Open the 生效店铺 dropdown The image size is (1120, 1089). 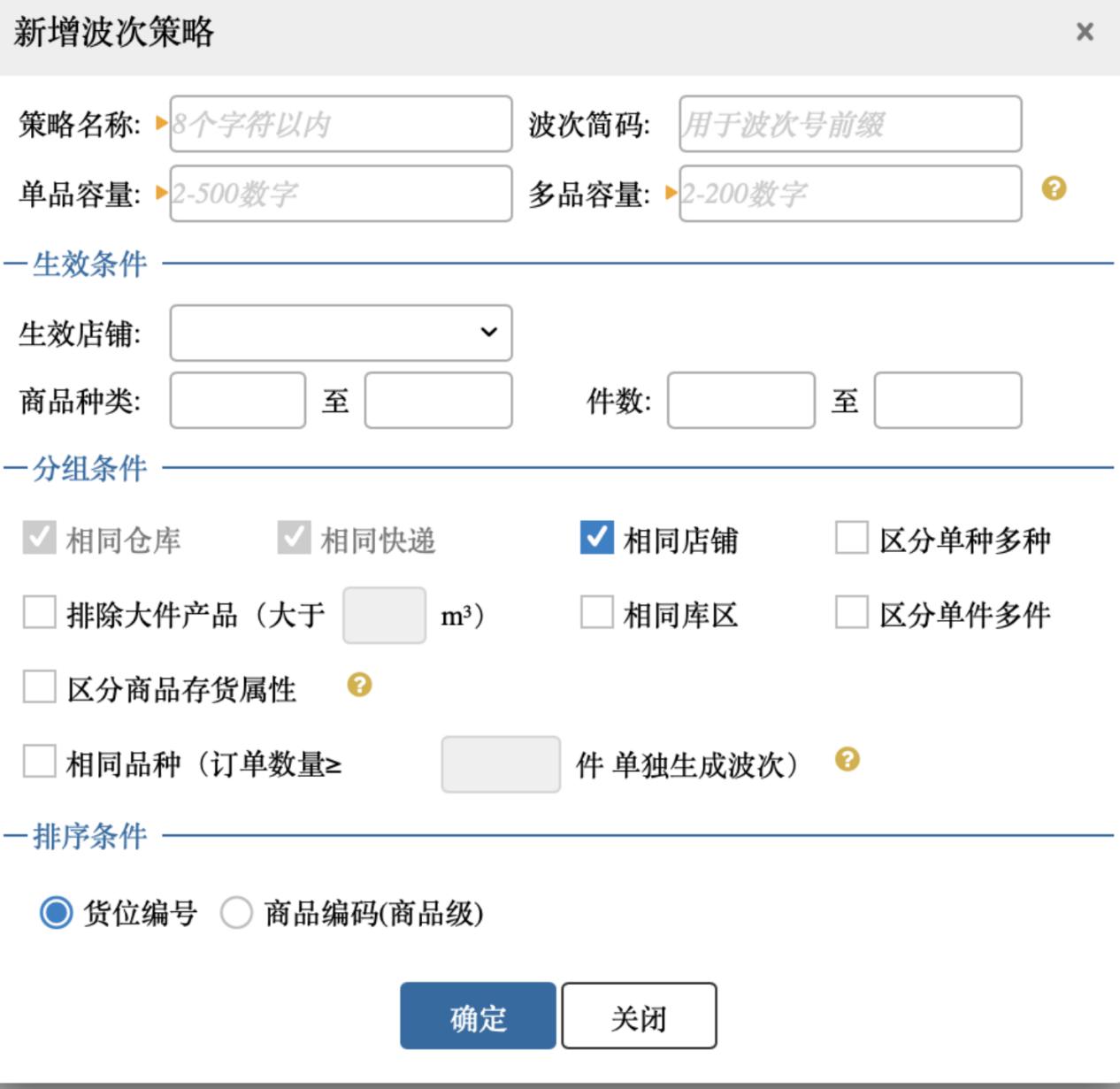pyautogui.click(x=341, y=334)
